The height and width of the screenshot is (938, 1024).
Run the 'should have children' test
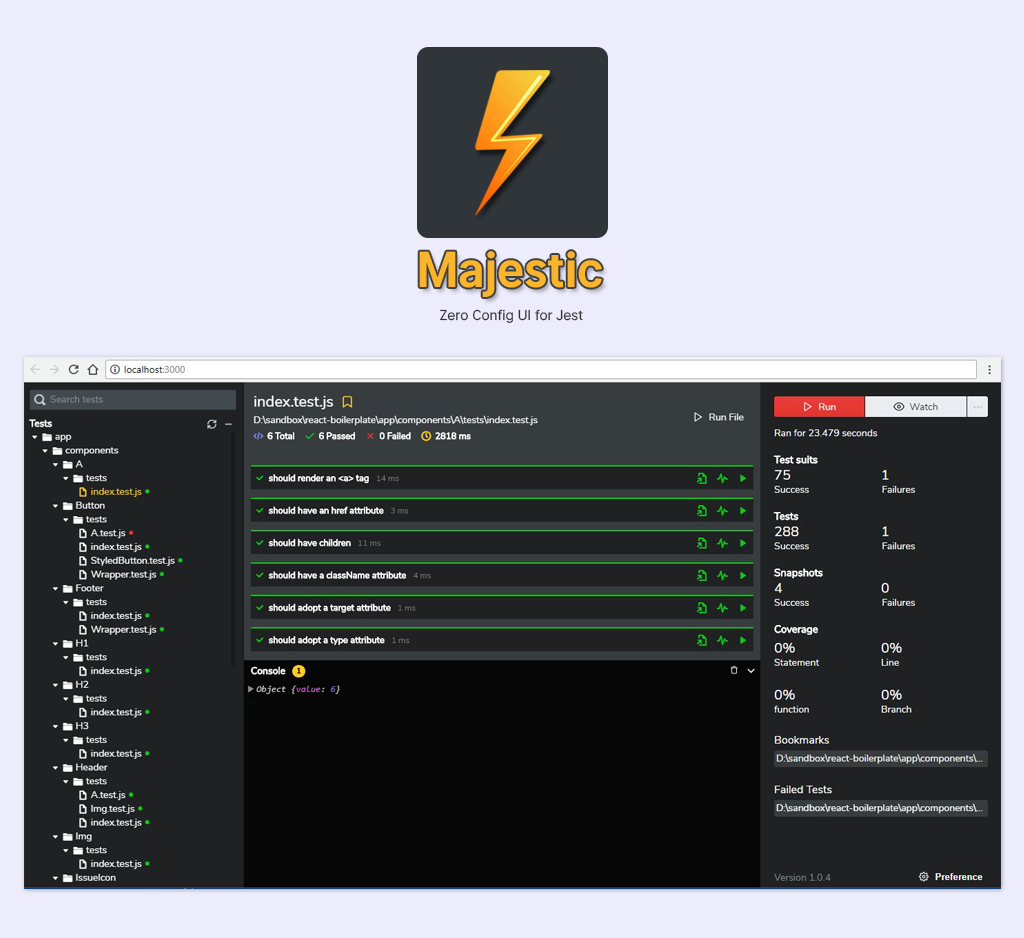pos(743,543)
